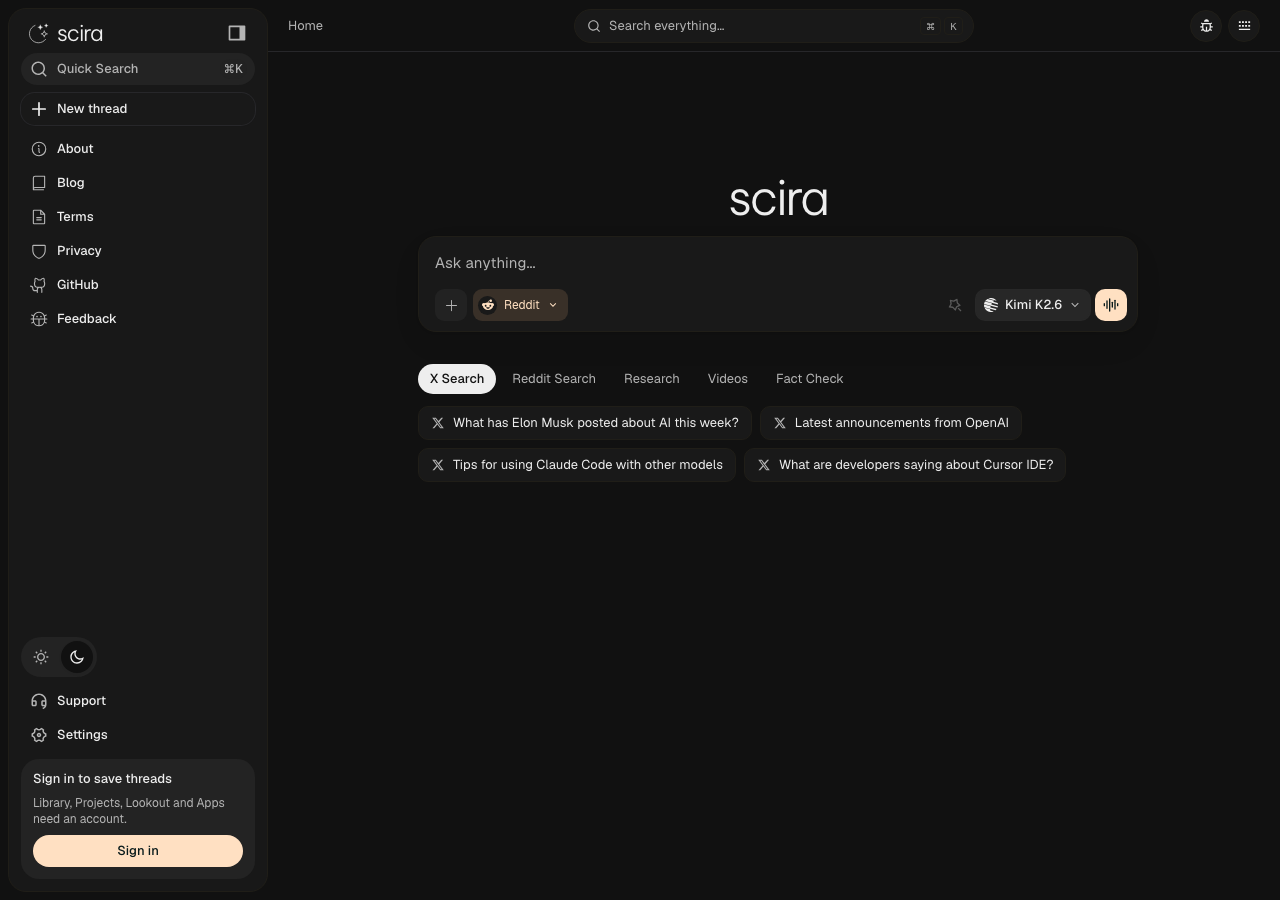The width and height of the screenshot is (1280, 900).
Task: Pick the Claude Code tips suggestion
Action: (577, 465)
